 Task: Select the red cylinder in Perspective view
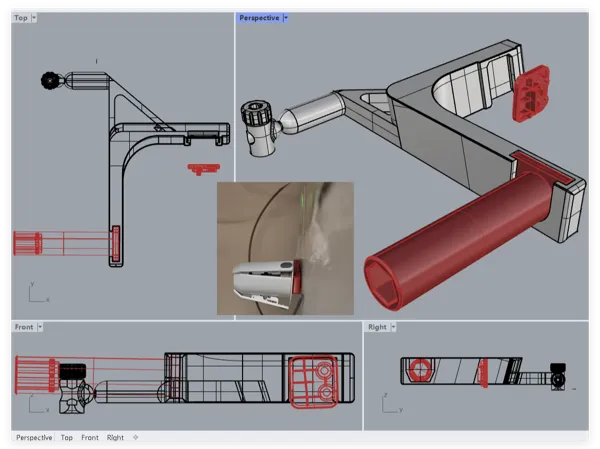point(457,240)
